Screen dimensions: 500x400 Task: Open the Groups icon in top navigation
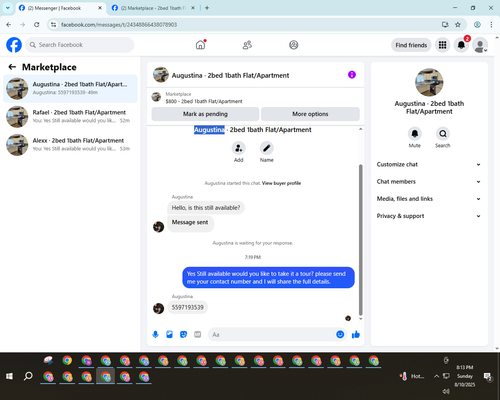point(294,45)
